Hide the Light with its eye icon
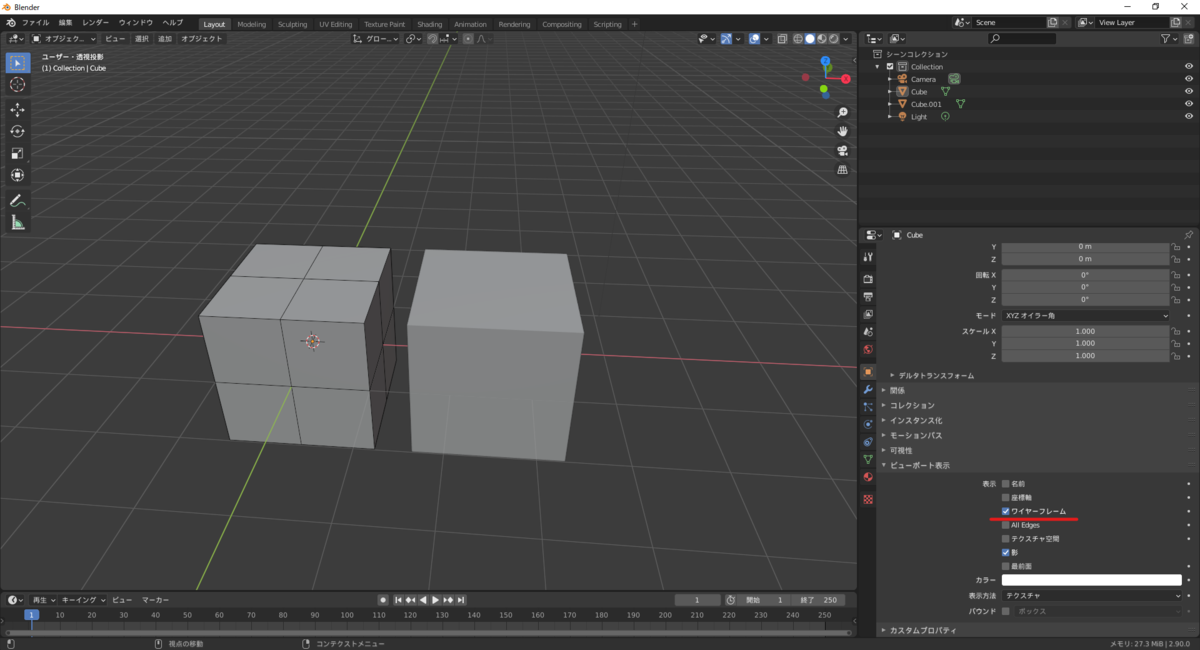 coord(1189,117)
